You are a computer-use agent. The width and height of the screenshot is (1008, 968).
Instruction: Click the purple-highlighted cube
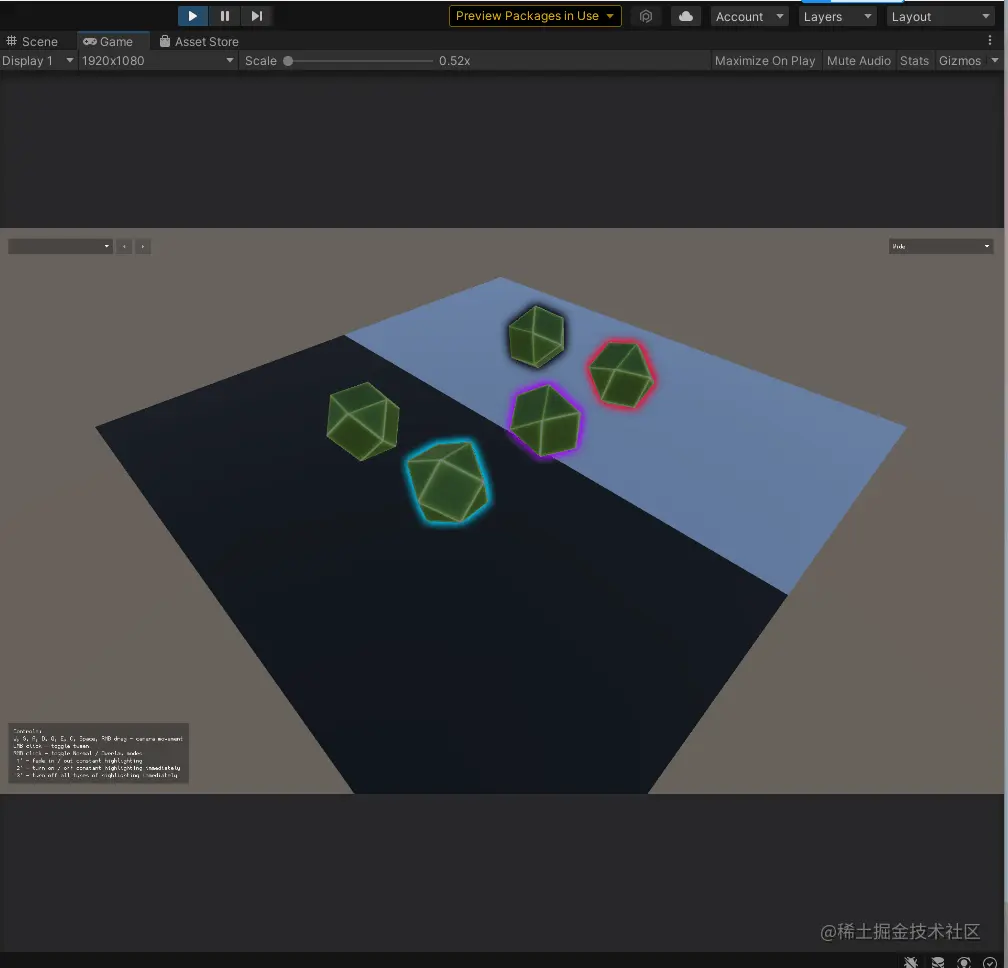[x=545, y=420]
